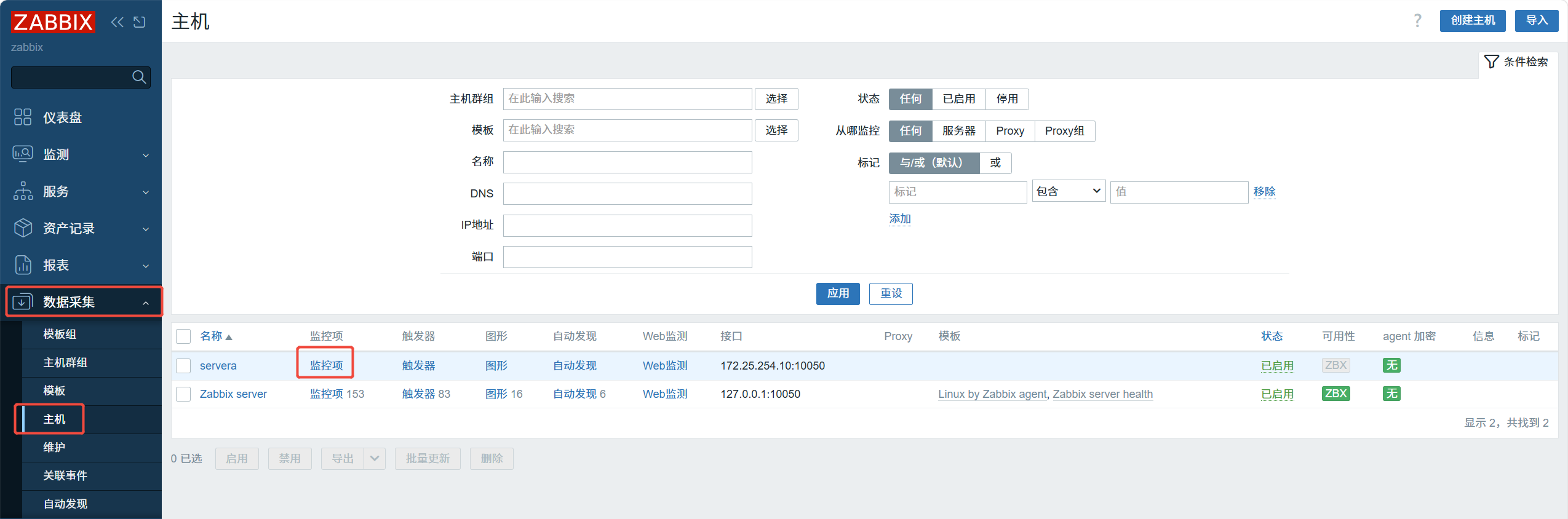Open the 导出 export format dropdown arrow
Viewport: 1568px width, 519px height.
(374, 459)
